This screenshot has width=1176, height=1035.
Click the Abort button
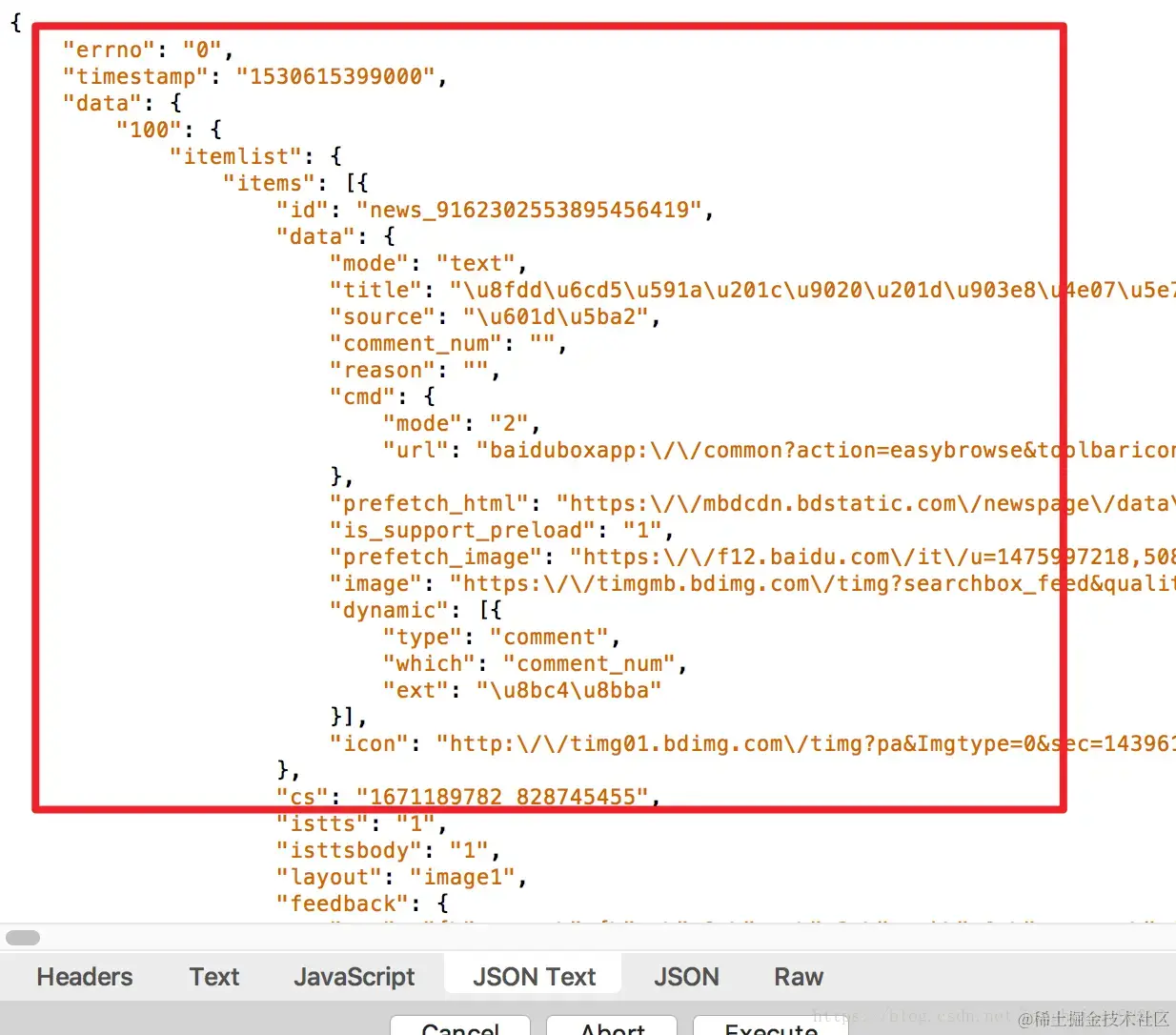point(613,1026)
